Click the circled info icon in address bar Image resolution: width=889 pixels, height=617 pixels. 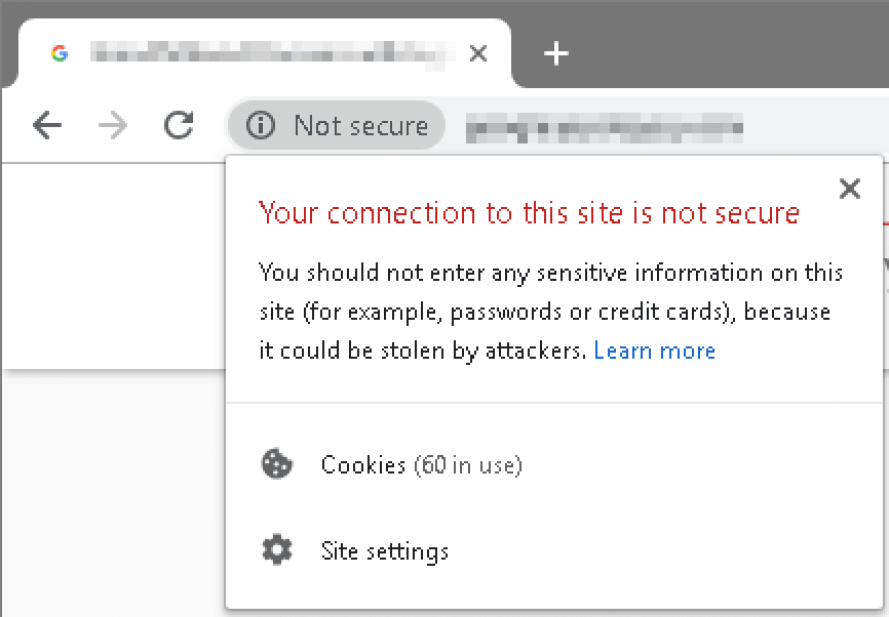[260, 126]
